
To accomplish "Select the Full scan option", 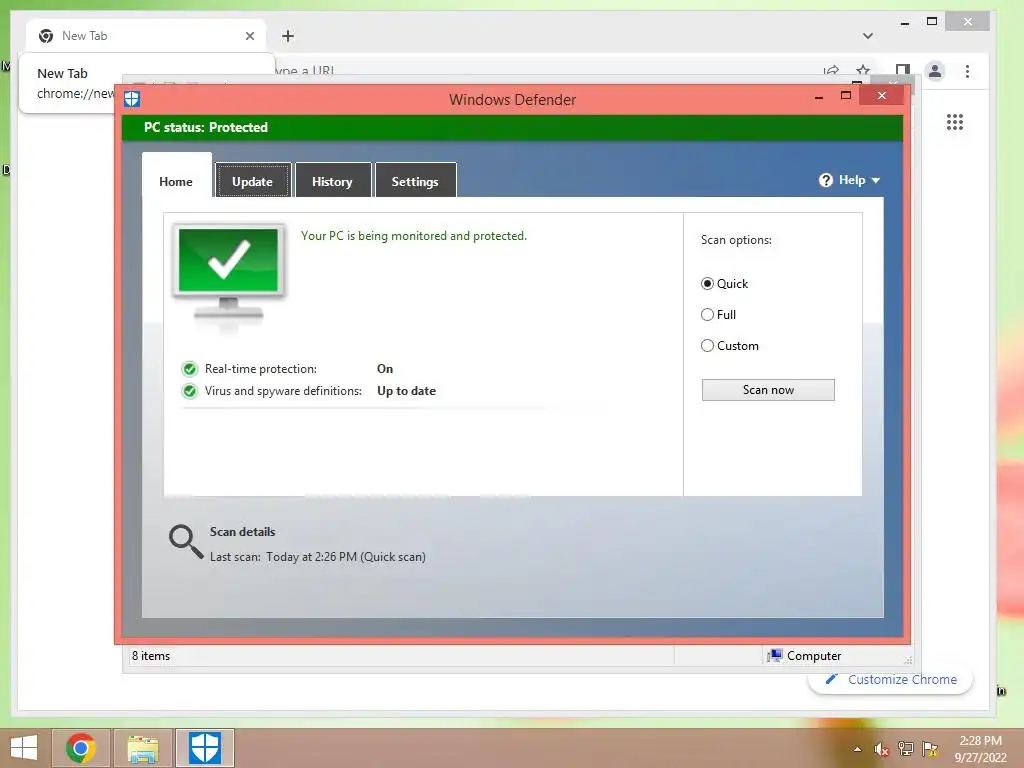I will [x=718, y=315].
